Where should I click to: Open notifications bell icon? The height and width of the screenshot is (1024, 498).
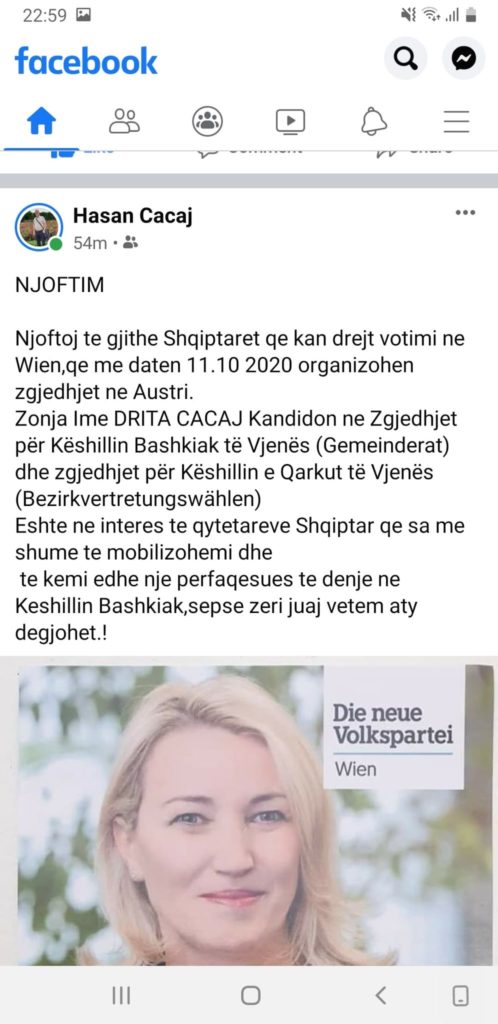(374, 121)
